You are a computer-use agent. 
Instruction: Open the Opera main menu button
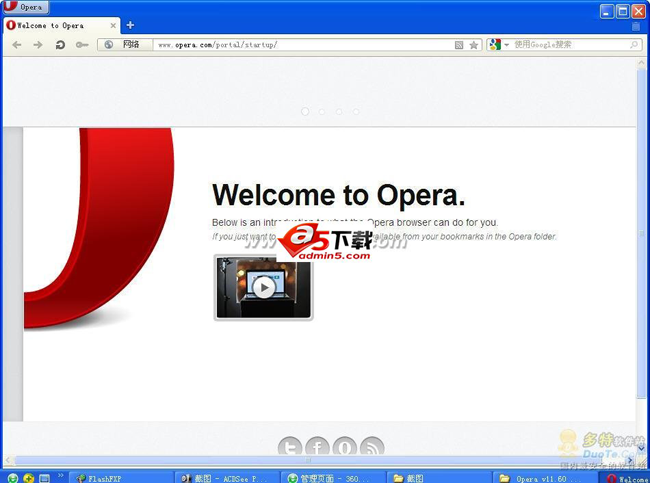click(x=25, y=7)
